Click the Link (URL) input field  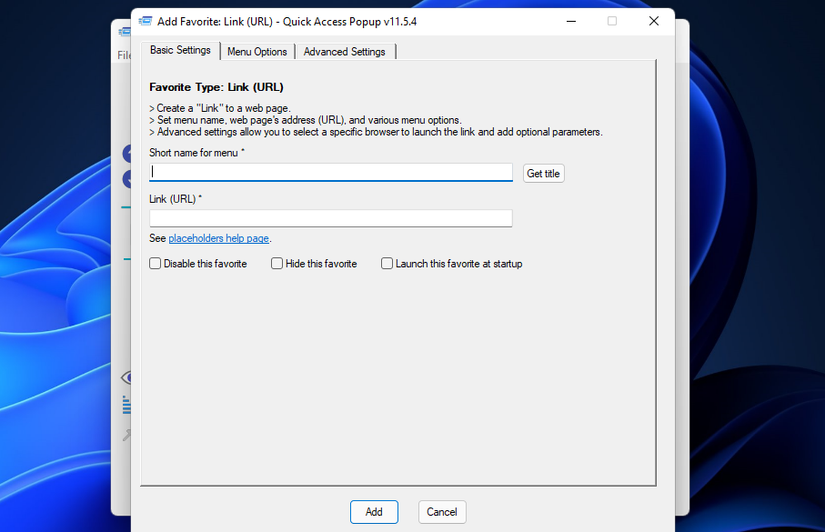[x=330, y=218]
